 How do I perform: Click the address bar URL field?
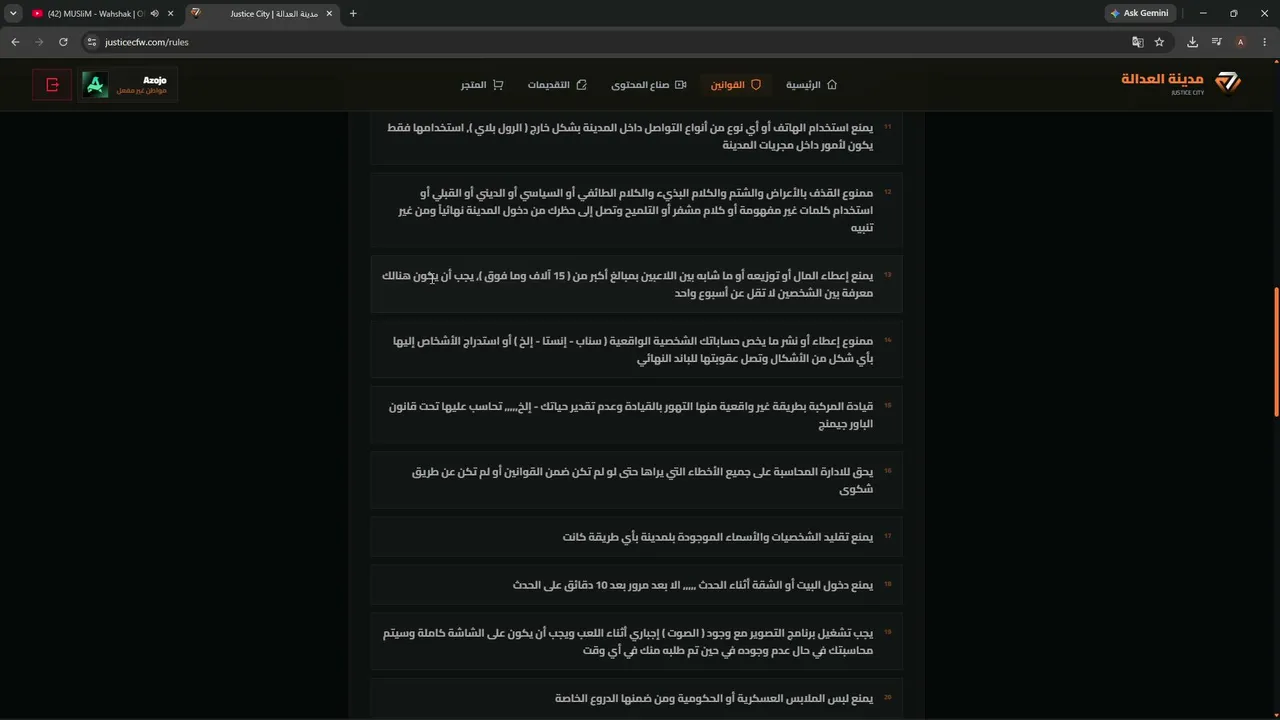pos(600,42)
